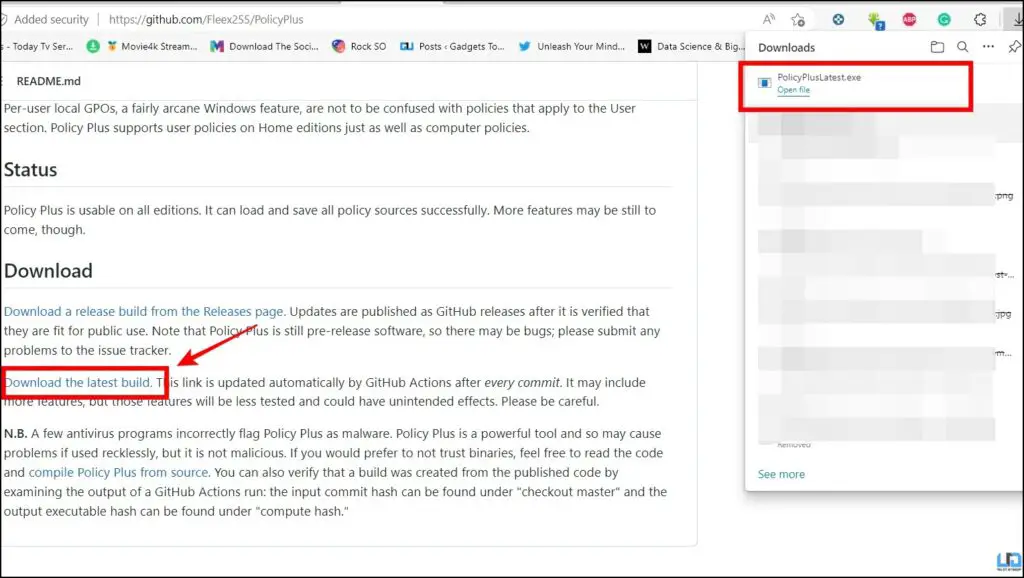Open Data Science & Big... bookmark
Screen dimensions: 1024x578
coord(691,46)
